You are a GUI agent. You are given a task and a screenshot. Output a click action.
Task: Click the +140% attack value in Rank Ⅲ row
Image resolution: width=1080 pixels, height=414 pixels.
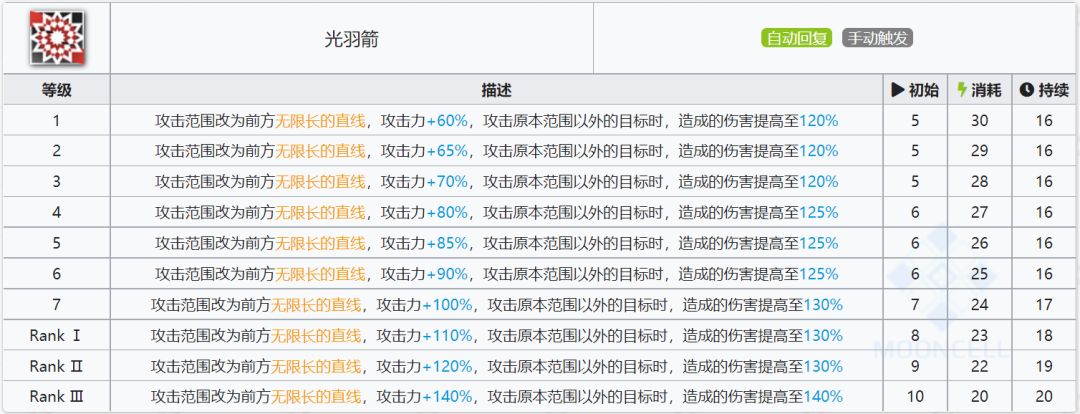pyautogui.click(x=447, y=397)
